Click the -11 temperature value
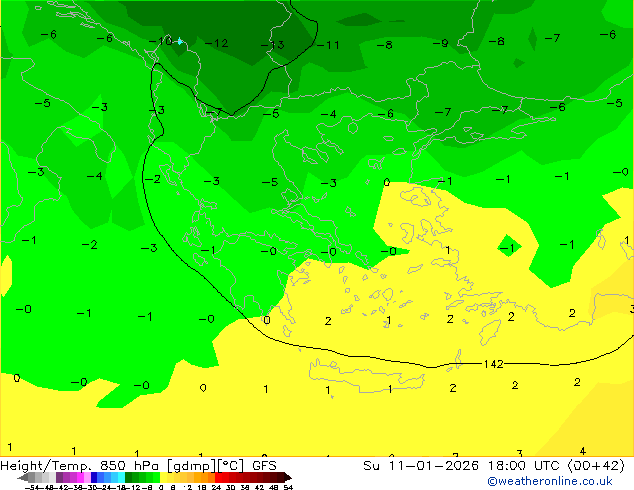Viewport: 634px width, 490px height. tap(328, 45)
